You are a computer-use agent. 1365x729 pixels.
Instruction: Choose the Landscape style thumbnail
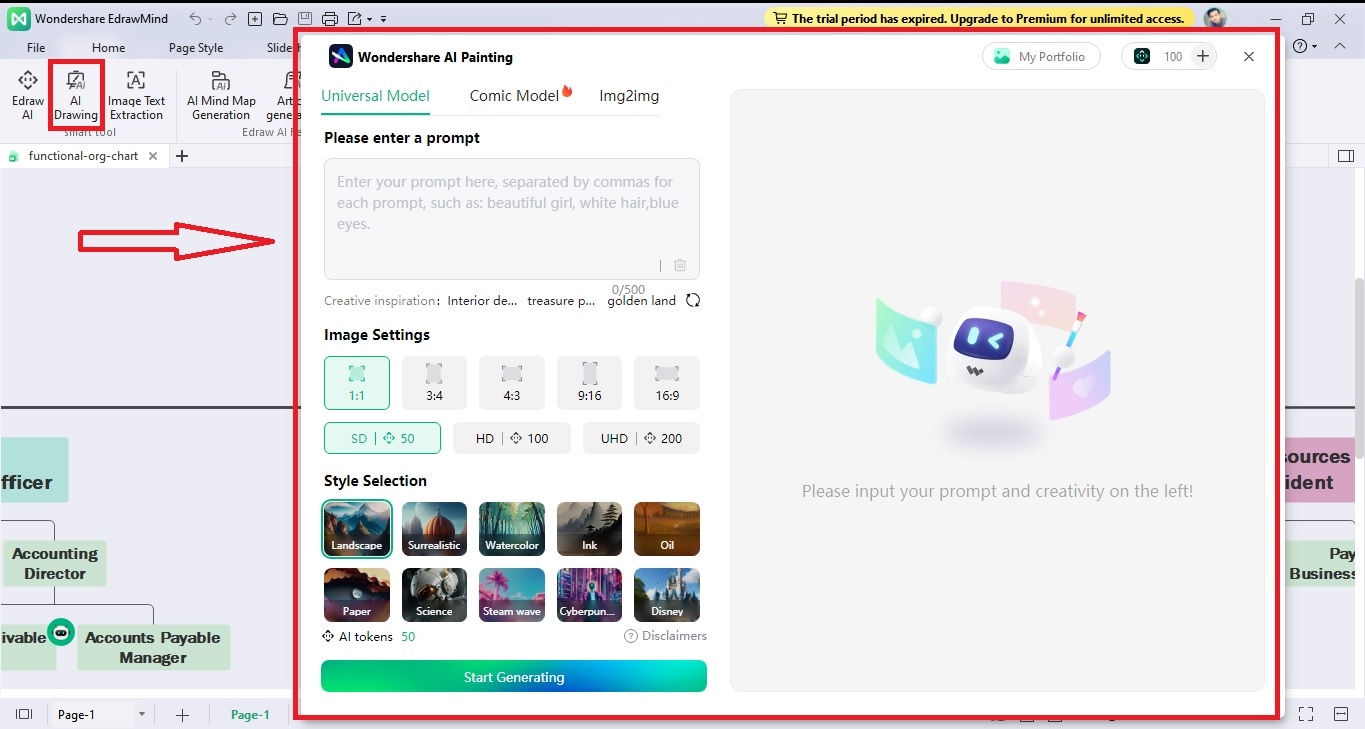[x=357, y=529]
